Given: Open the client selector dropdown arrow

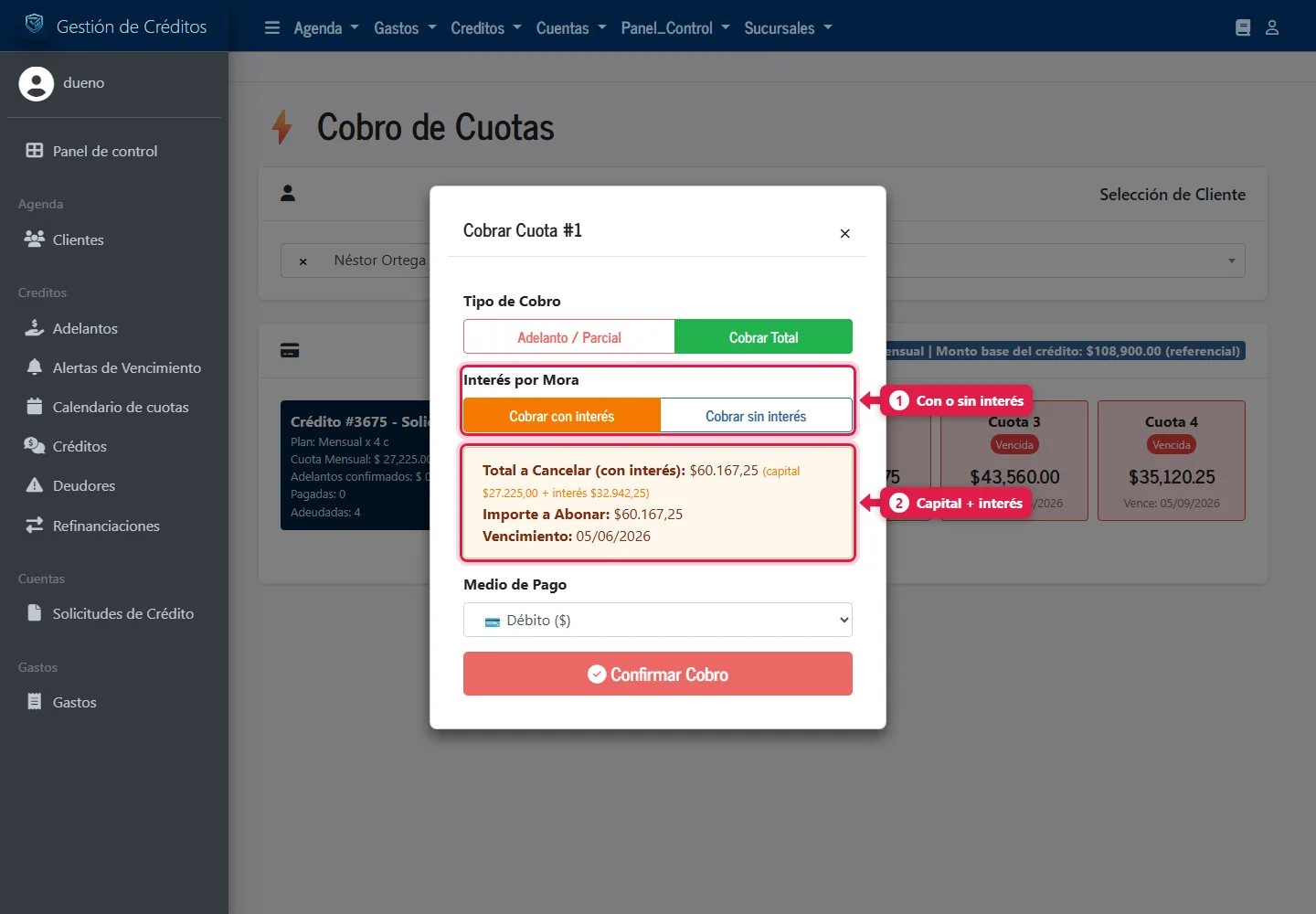Looking at the screenshot, I should (x=1231, y=261).
